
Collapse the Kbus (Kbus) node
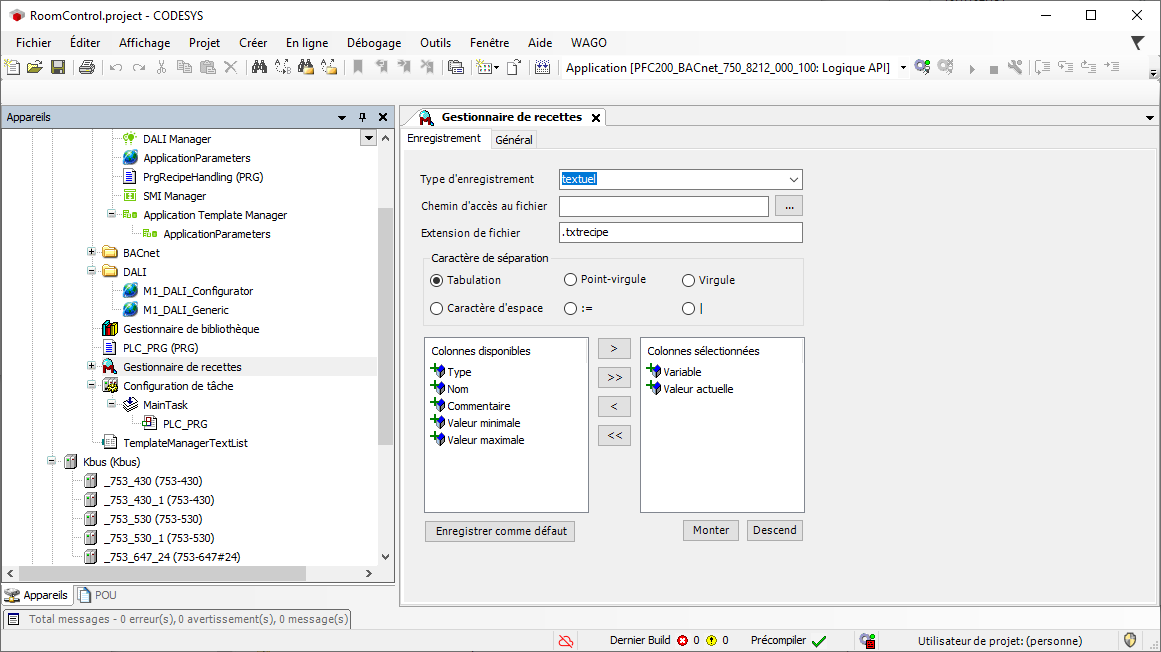click(x=52, y=461)
